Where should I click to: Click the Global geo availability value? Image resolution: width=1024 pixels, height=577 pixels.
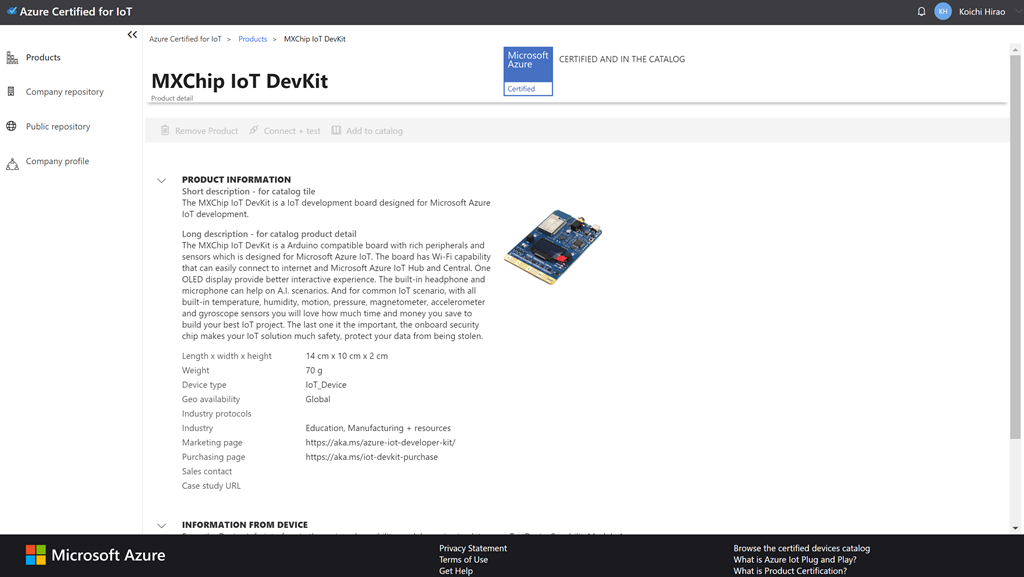[318, 399]
